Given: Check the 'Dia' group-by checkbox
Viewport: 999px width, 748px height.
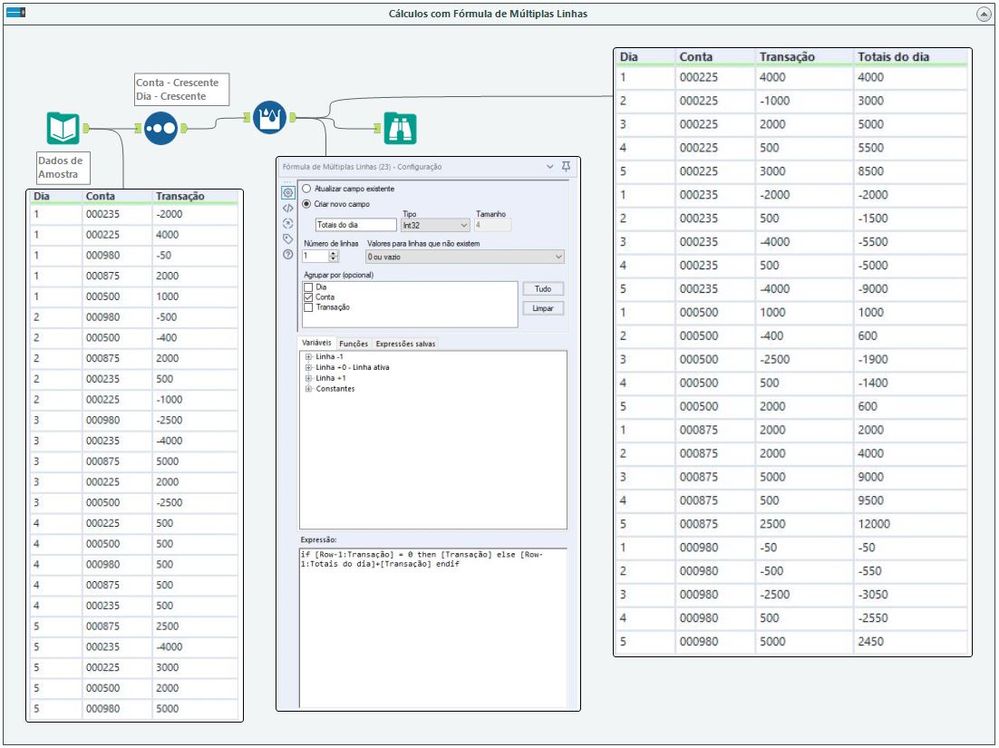Looking at the screenshot, I should 308,287.
